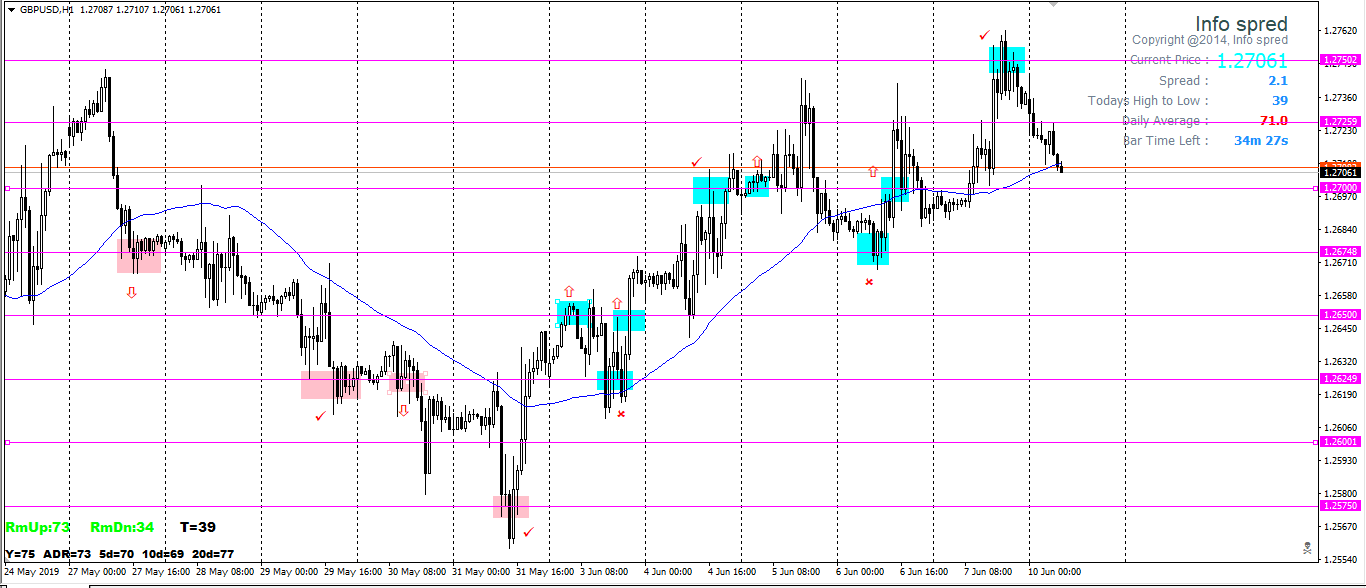The image size is (1366, 588).
Task: Click the Copyright @2014, Info spred text
Action: click(x=1210, y=40)
